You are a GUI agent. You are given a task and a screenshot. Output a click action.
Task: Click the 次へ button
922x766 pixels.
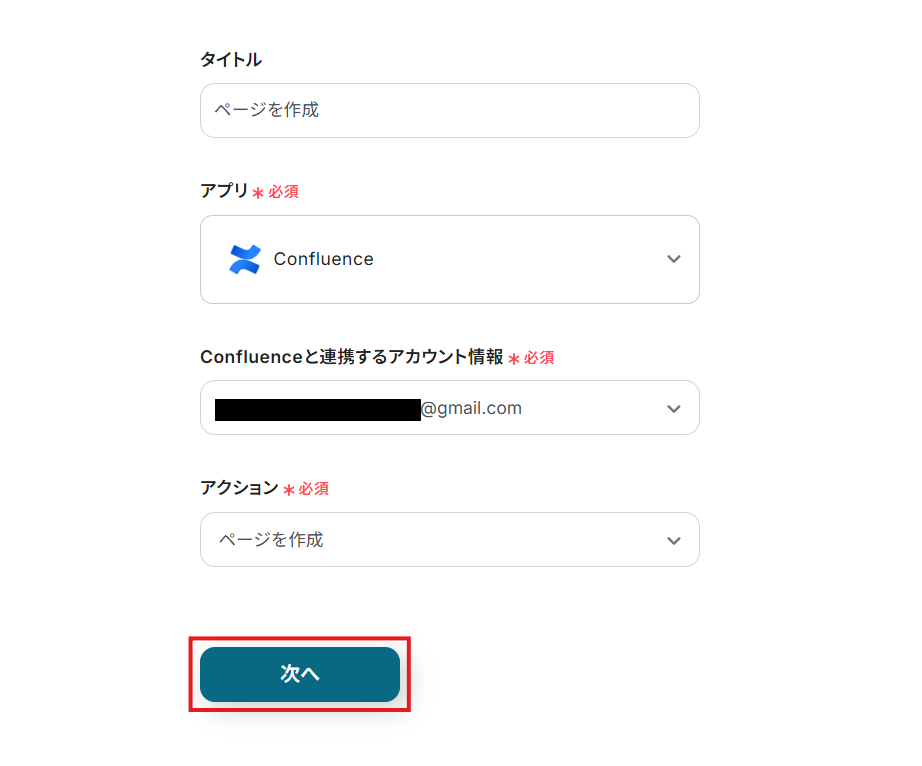[x=300, y=674]
